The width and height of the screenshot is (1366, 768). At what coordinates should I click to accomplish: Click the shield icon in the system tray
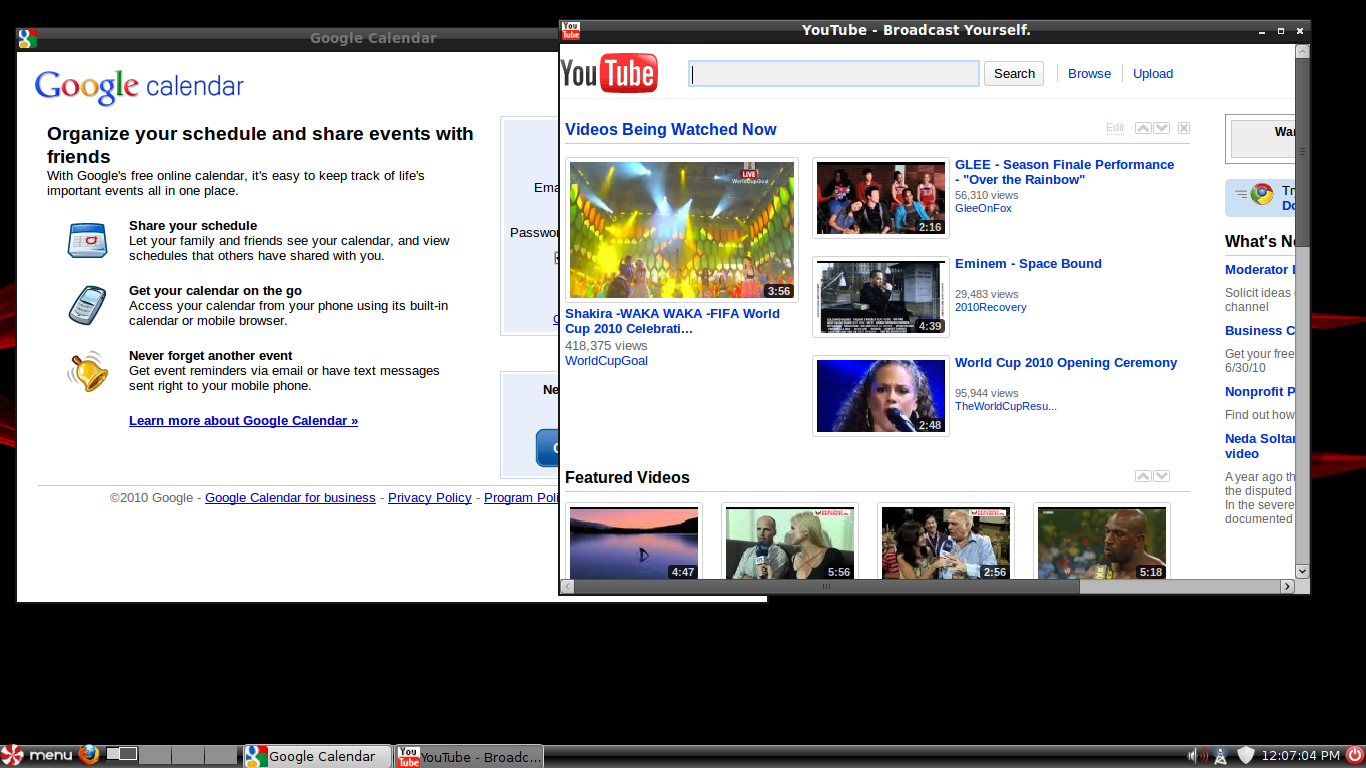pos(1246,755)
